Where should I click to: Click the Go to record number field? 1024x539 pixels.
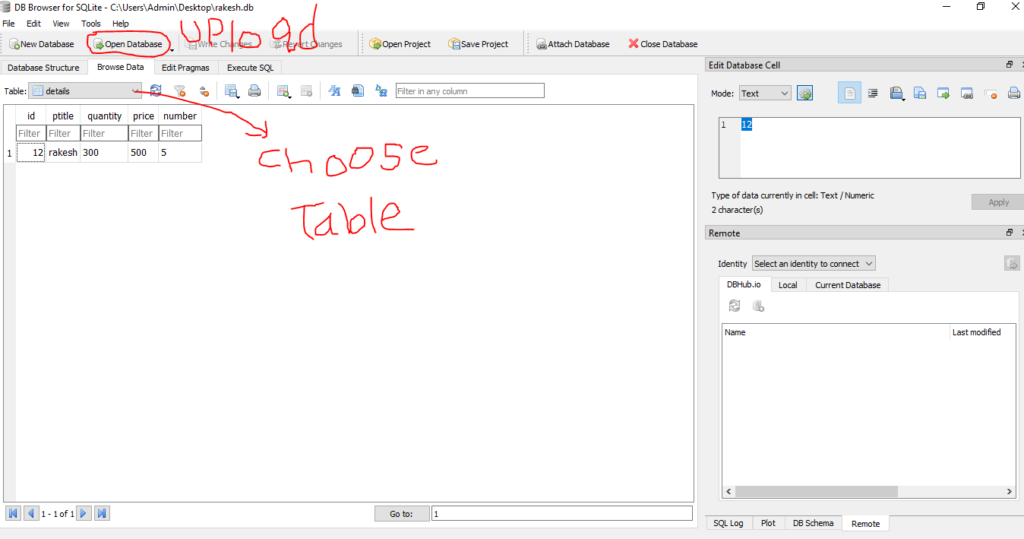click(x=562, y=514)
